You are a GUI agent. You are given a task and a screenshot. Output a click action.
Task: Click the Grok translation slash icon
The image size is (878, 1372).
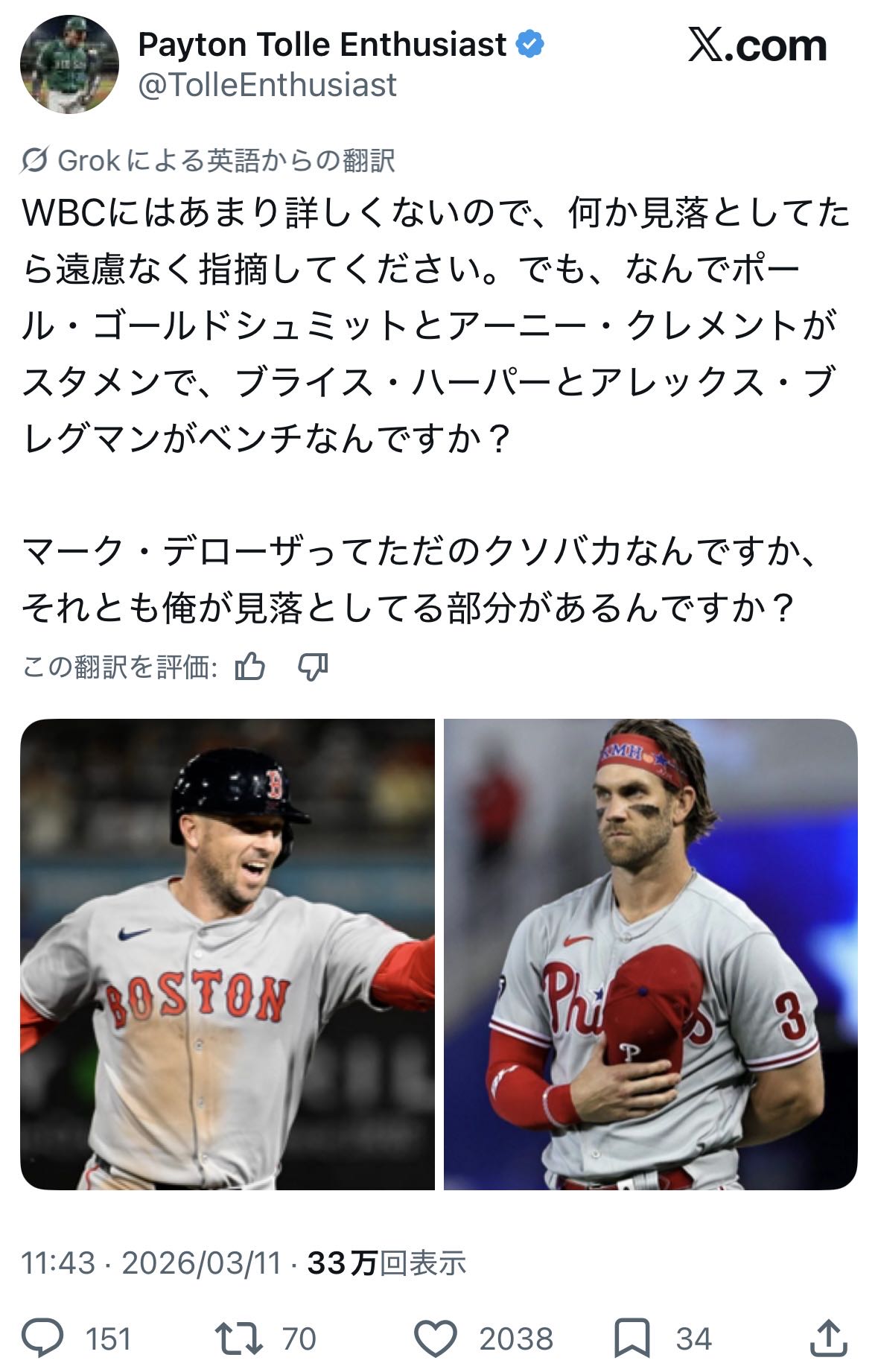click(34, 160)
